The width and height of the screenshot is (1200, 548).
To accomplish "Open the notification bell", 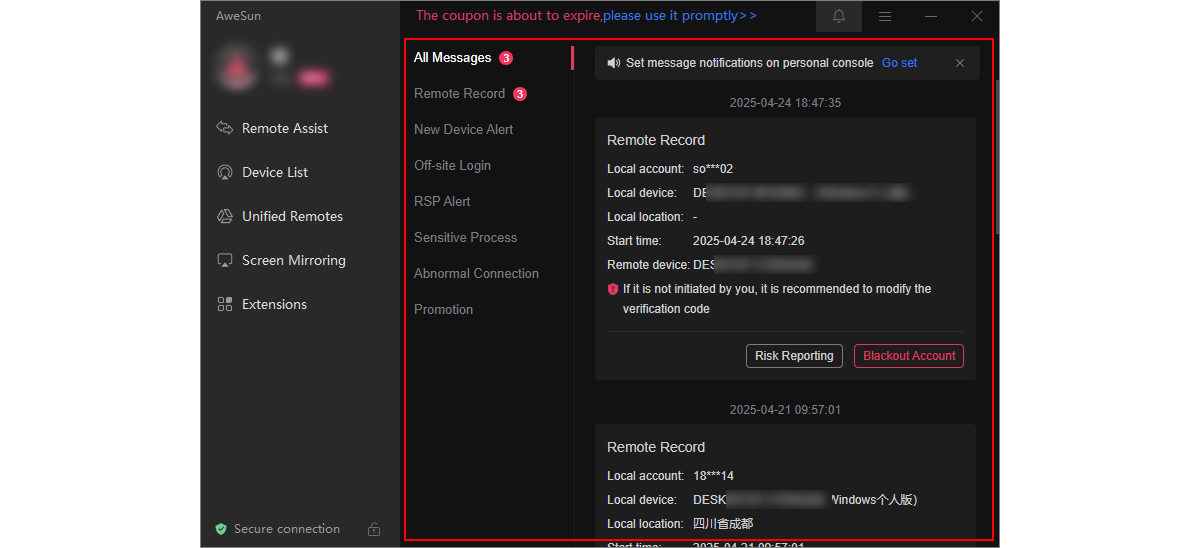I will 839,16.
